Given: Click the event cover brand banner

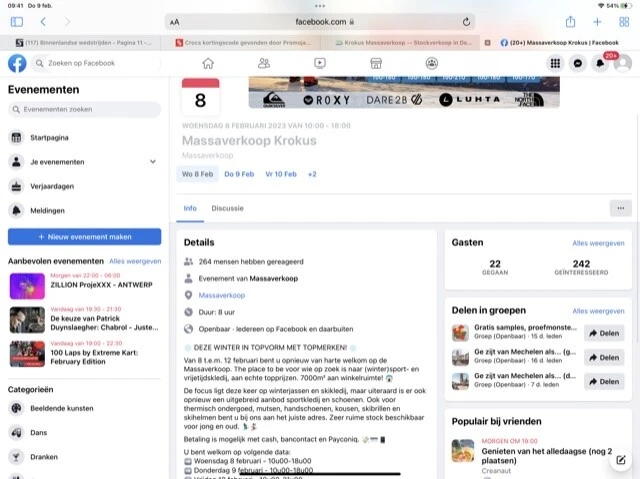Looking at the screenshot, I should click(404, 92).
